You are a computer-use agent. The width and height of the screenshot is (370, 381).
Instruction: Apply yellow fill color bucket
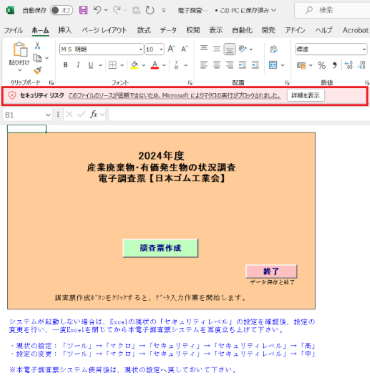[x=135, y=65]
